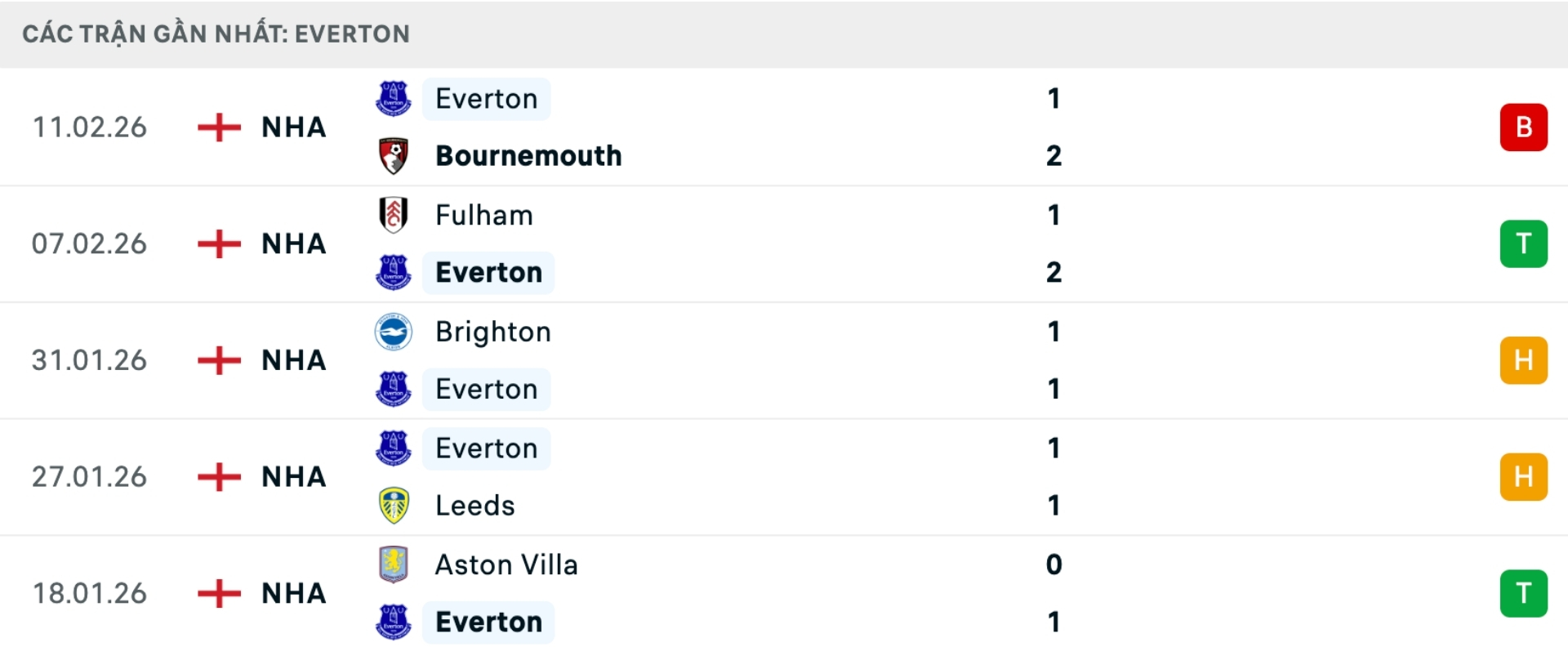Image resolution: width=1568 pixels, height=647 pixels.
Task: Click the Everton club crest beside Bournemouth match
Action: coord(393,98)
